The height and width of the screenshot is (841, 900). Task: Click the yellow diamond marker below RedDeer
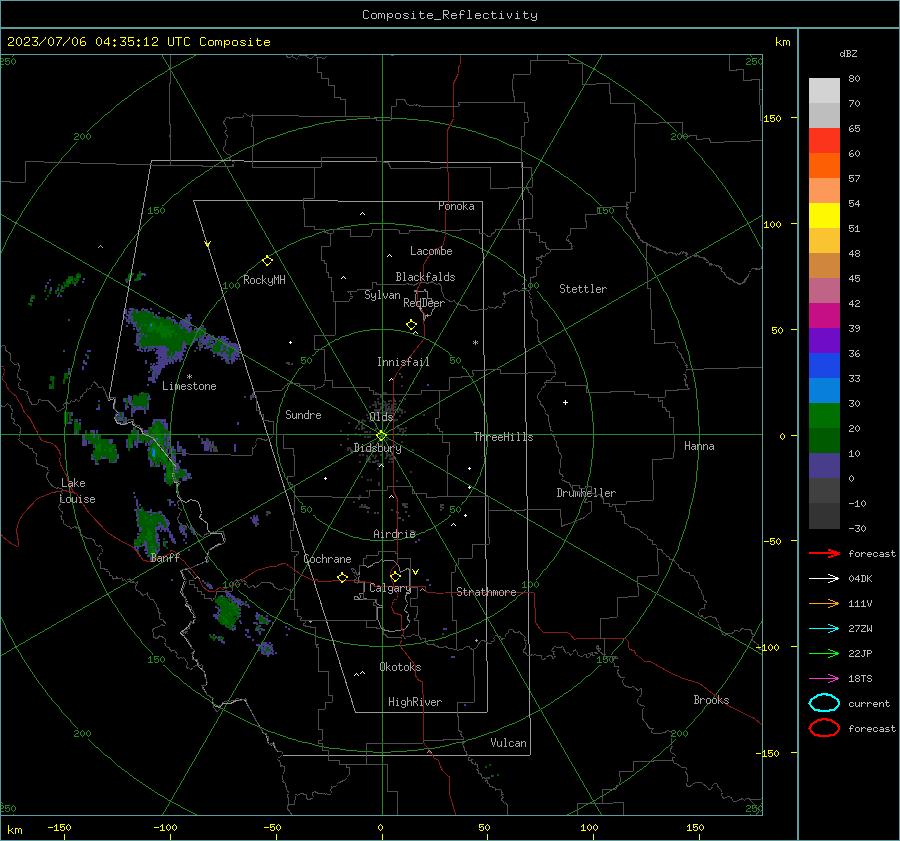tap(412, 325)
